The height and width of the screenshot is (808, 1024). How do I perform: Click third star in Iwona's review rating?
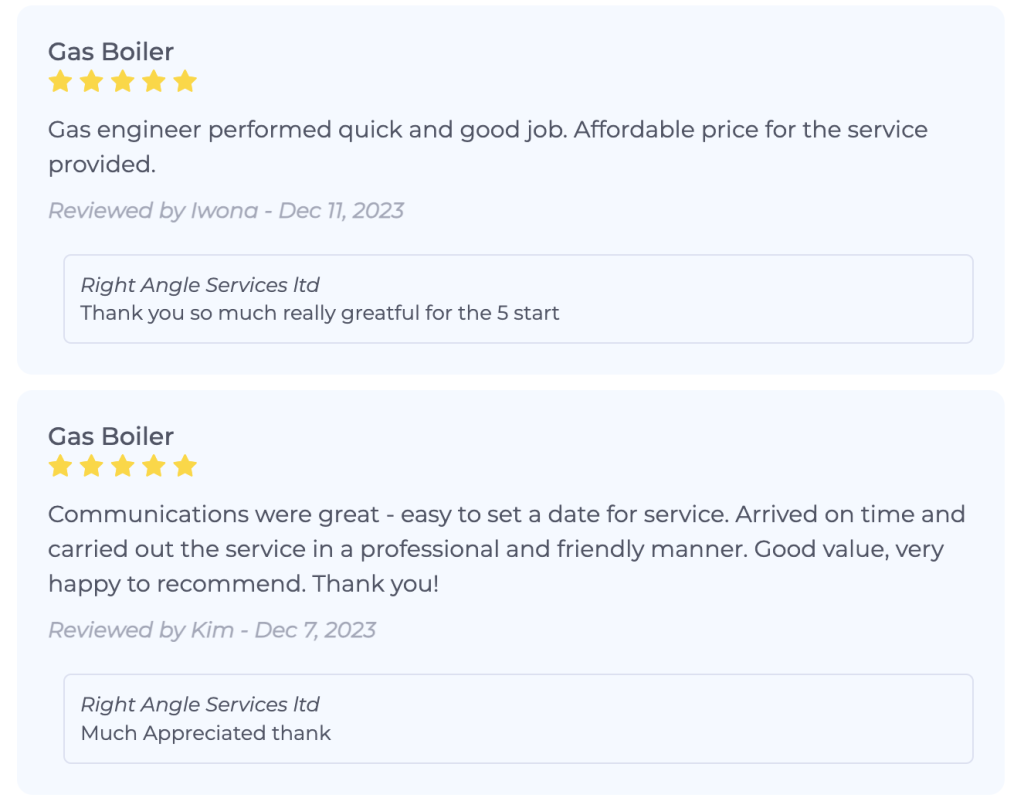tap(122, 82)
